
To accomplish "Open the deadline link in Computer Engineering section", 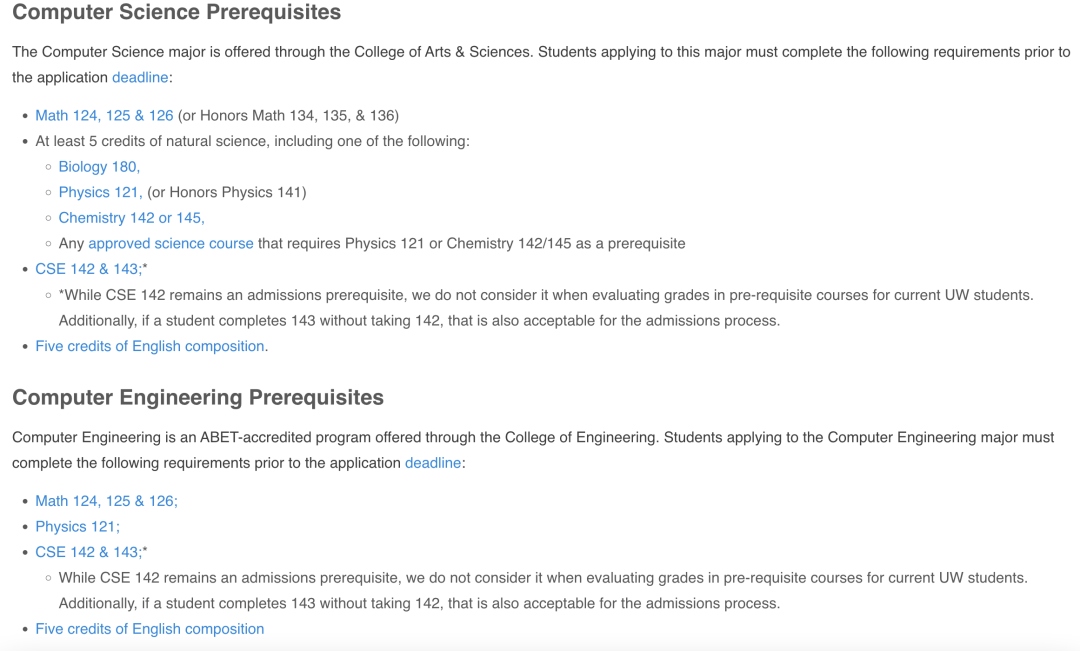I will (433, 463).
